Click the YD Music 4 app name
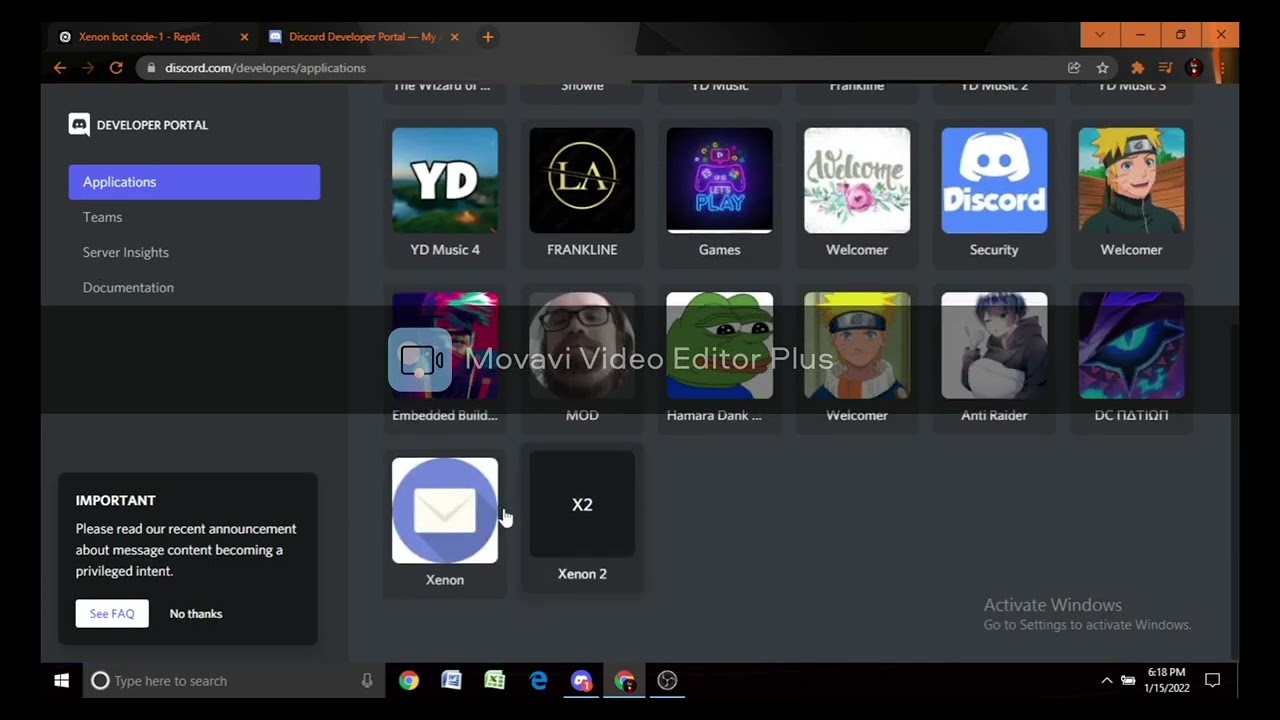 (445, 250)
